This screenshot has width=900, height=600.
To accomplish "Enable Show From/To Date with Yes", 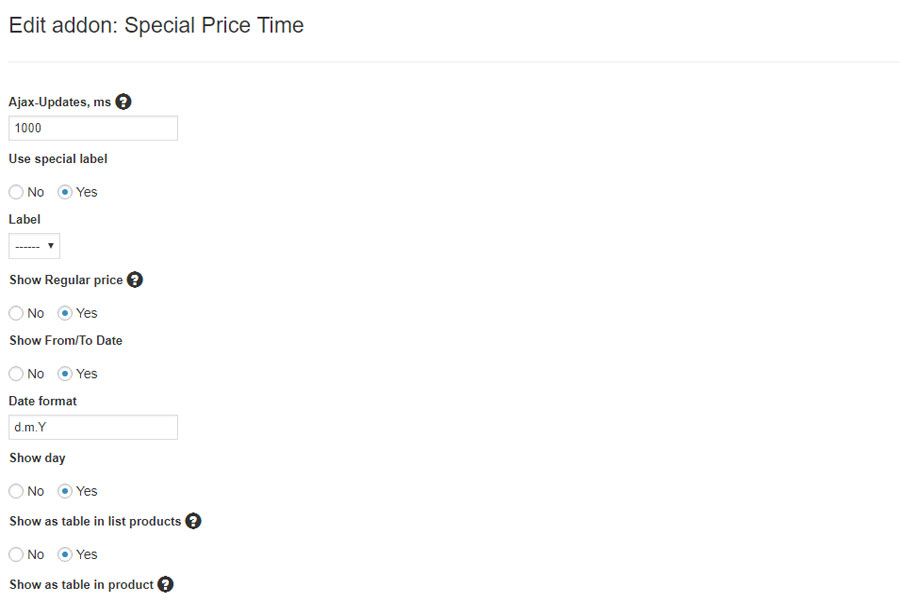I will [x=66, y=374].
